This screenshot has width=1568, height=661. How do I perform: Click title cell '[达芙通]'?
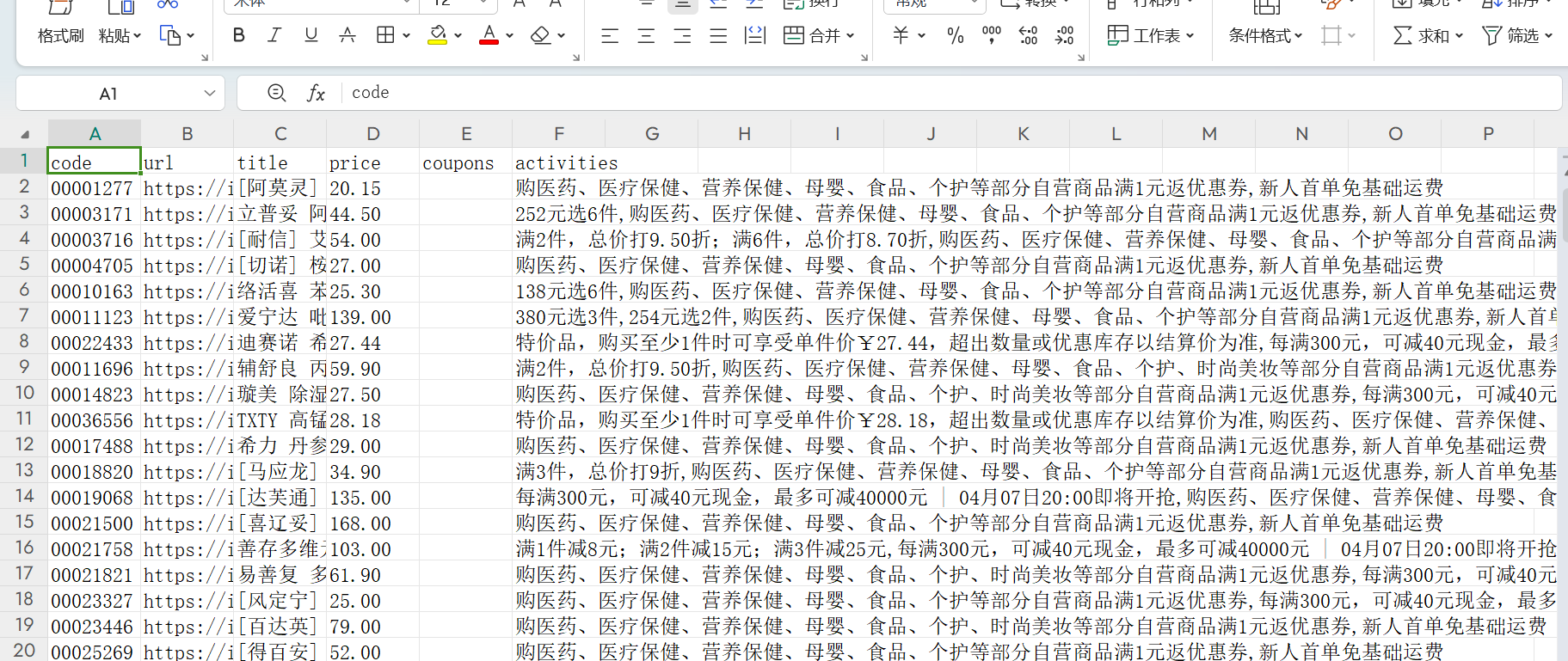(x=280, y=498)
